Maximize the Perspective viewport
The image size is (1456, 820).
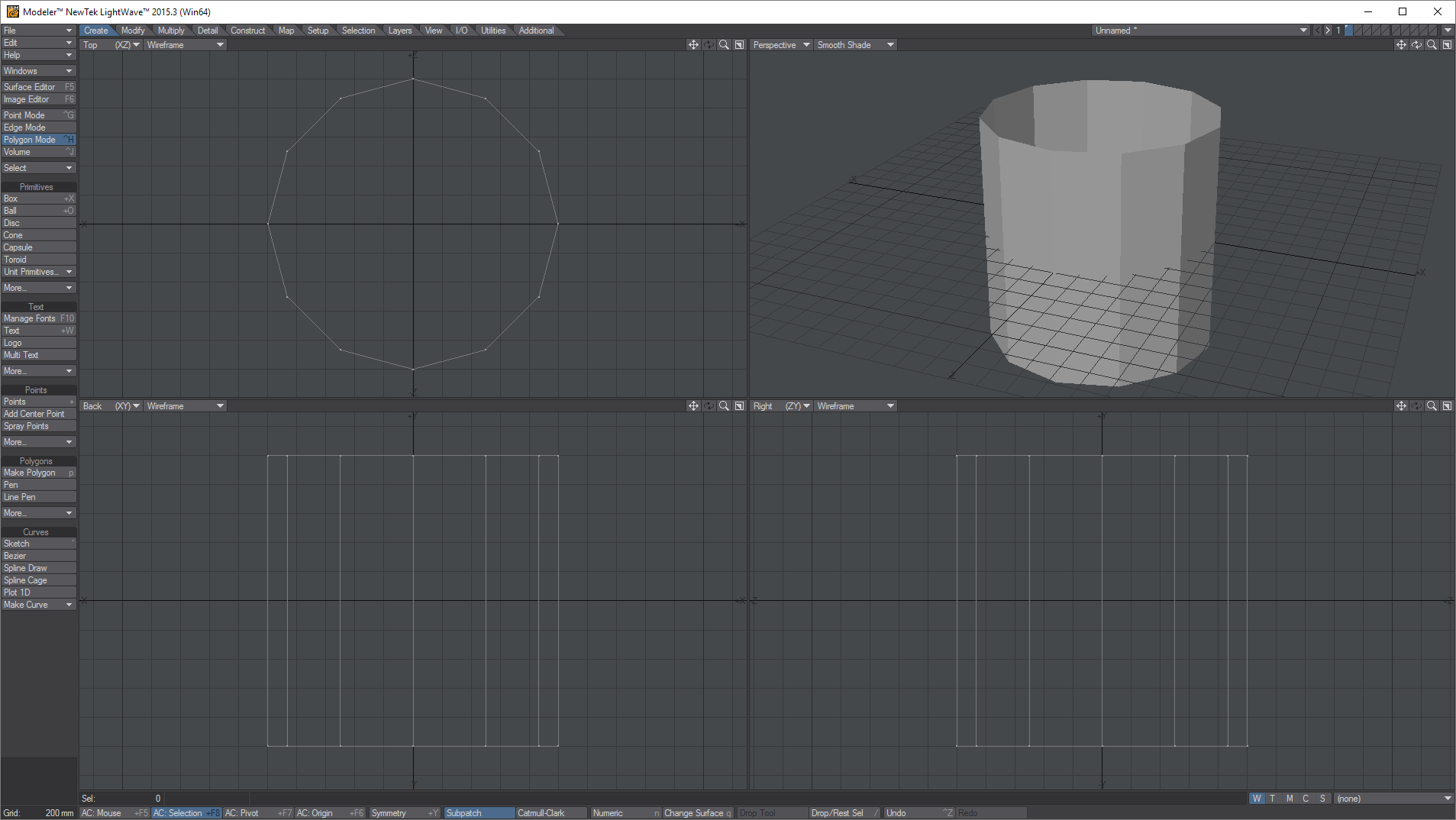click(1447, 45)
